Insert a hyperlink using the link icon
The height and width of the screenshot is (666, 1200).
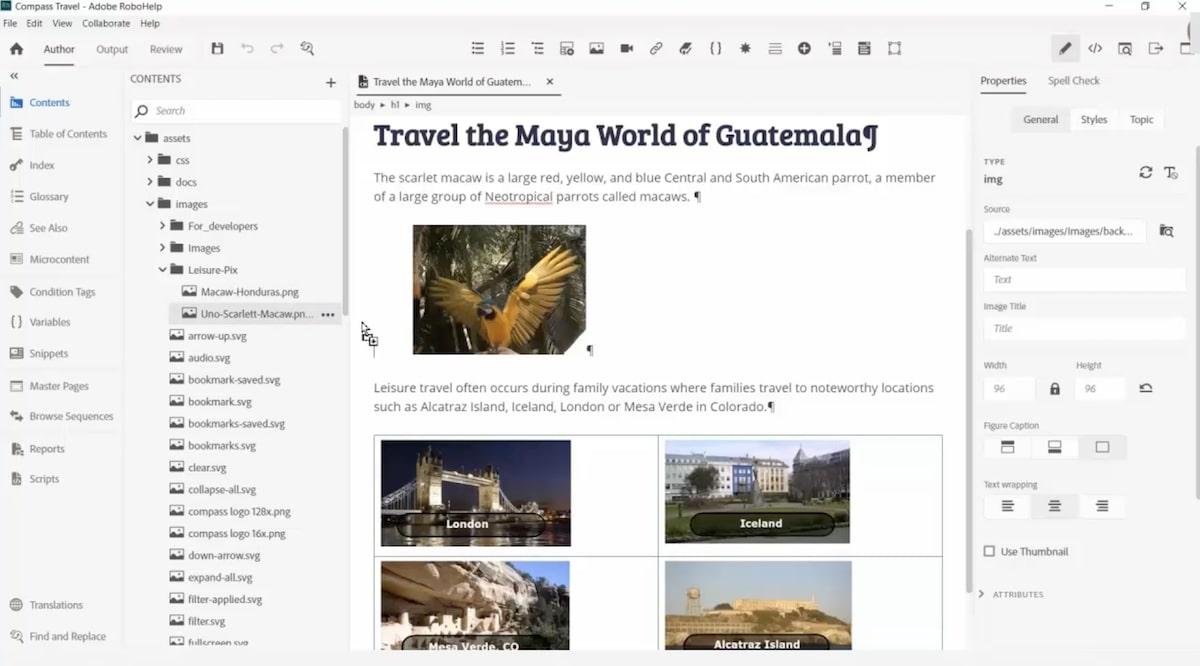(x=656, y=48)
